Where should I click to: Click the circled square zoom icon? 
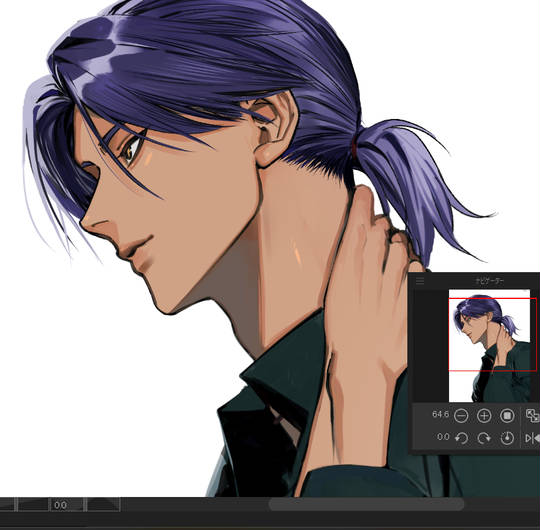click(507, 416)
